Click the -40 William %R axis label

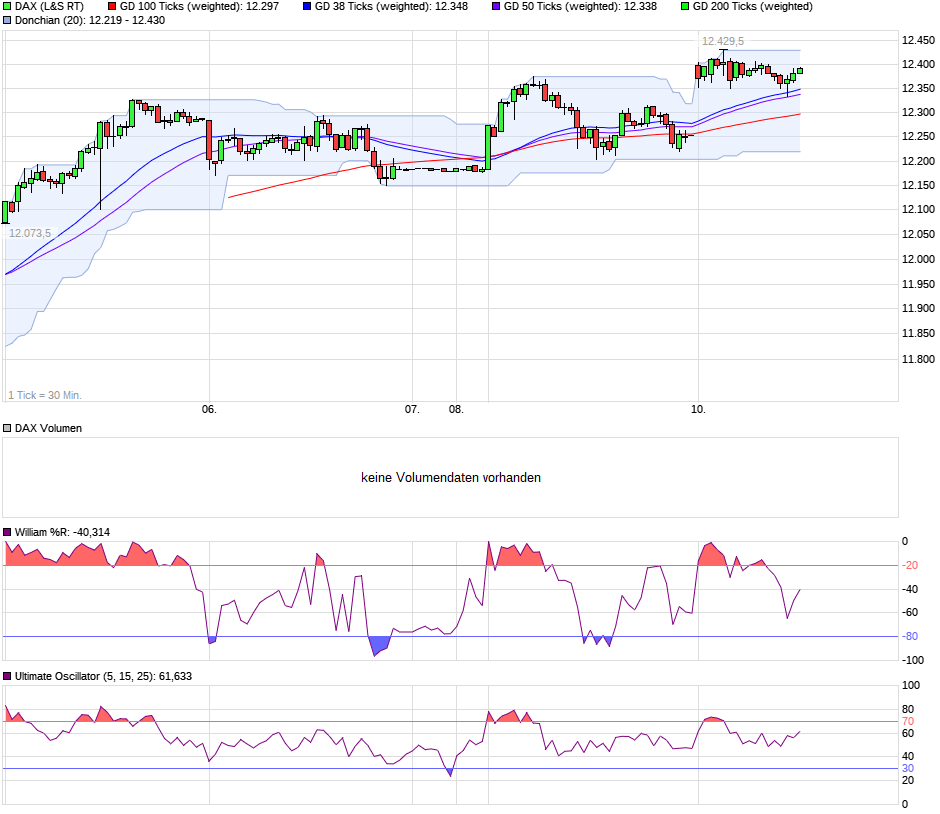click(x=910, y=589)
